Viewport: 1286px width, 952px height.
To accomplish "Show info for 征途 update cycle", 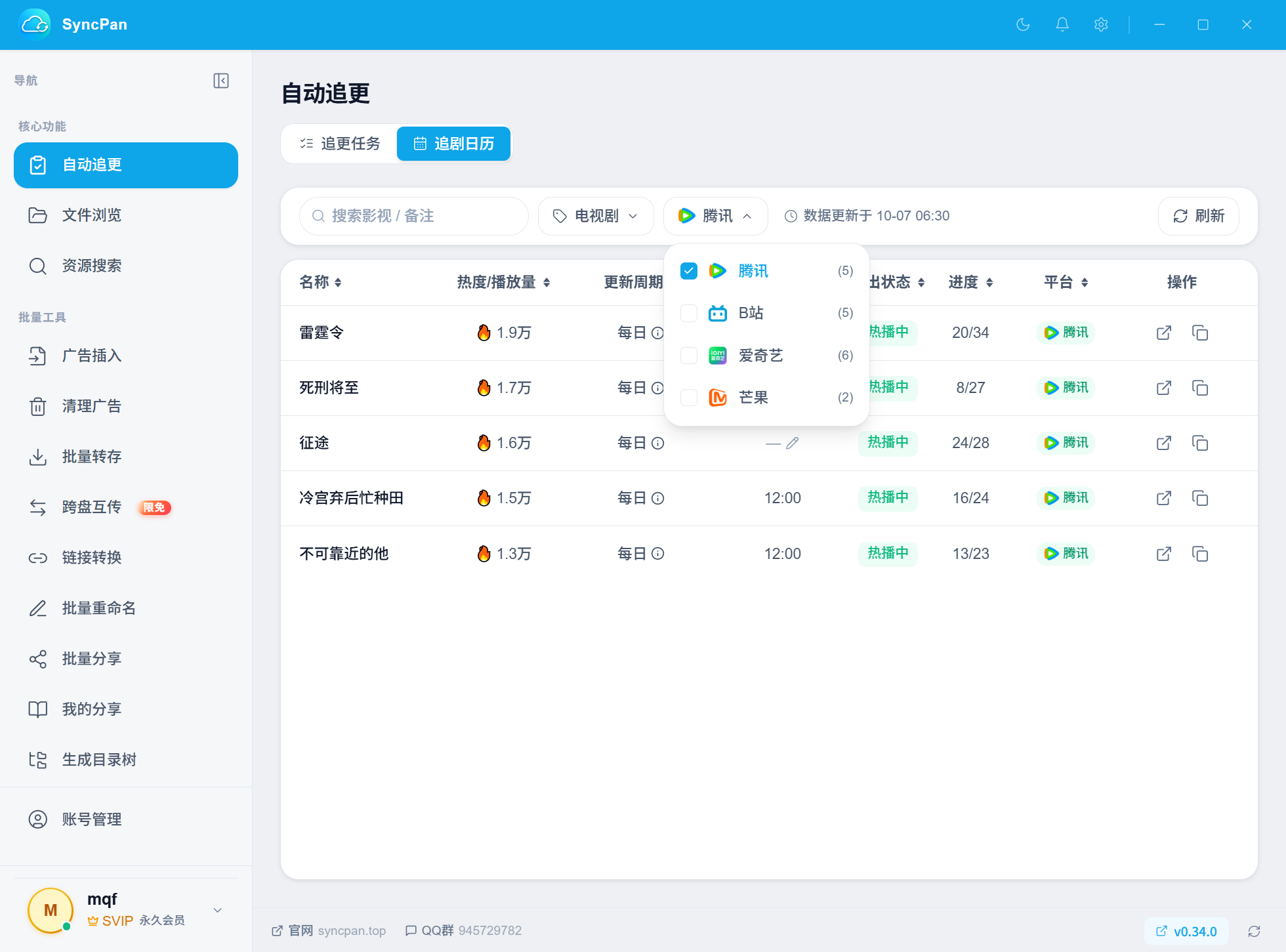I will tap(657, 444).
